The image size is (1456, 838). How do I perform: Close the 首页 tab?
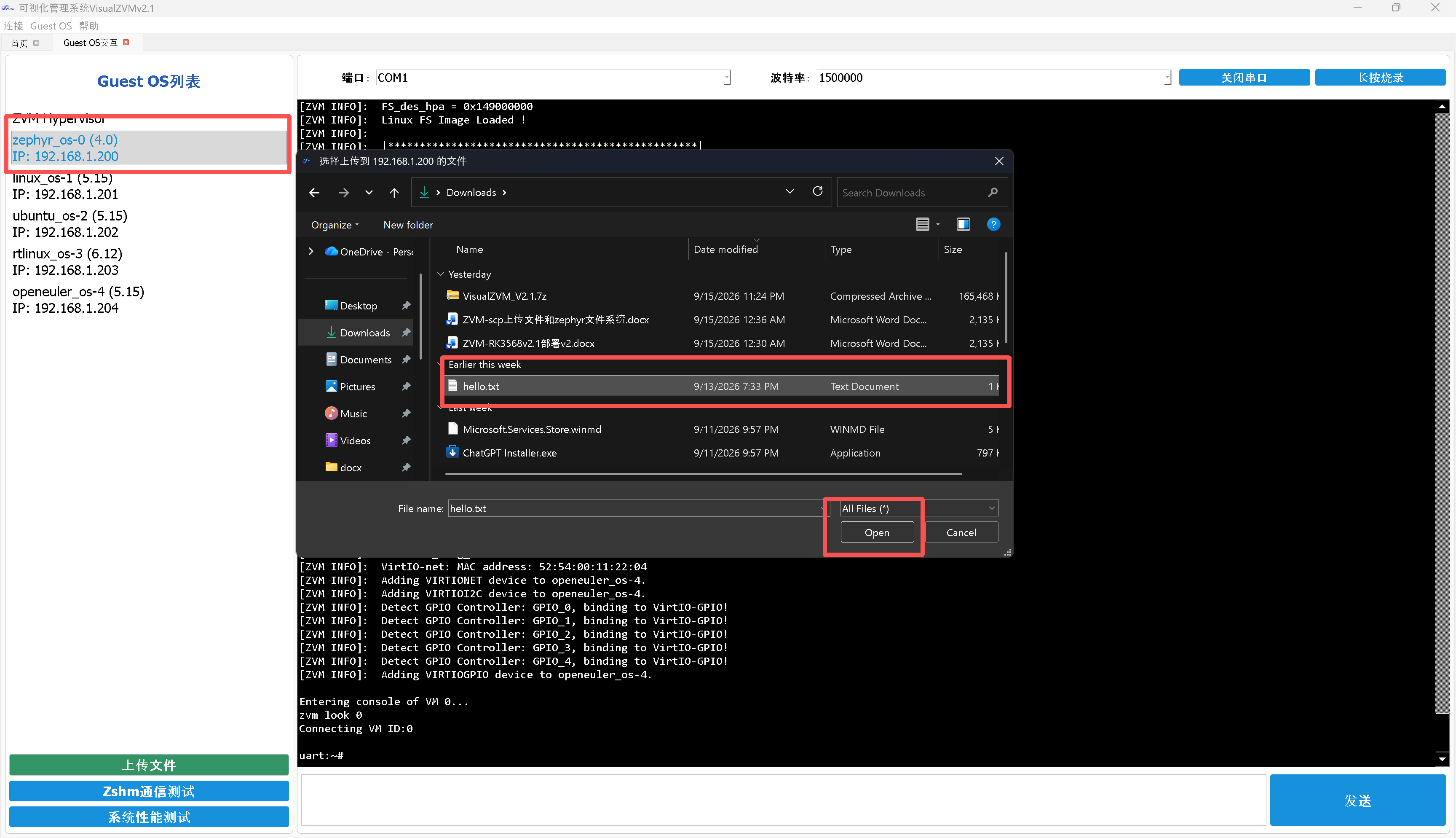(x=36, y=43)
